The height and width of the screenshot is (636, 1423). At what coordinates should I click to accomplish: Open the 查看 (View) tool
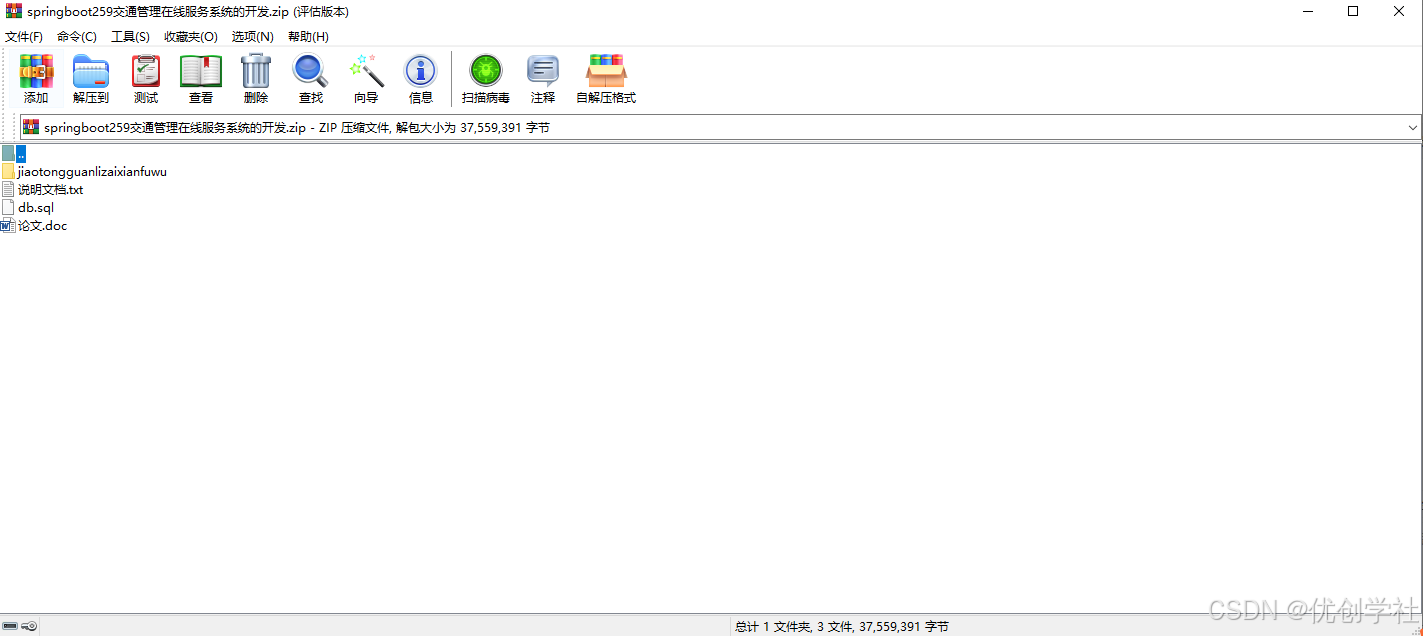(200, 78)
